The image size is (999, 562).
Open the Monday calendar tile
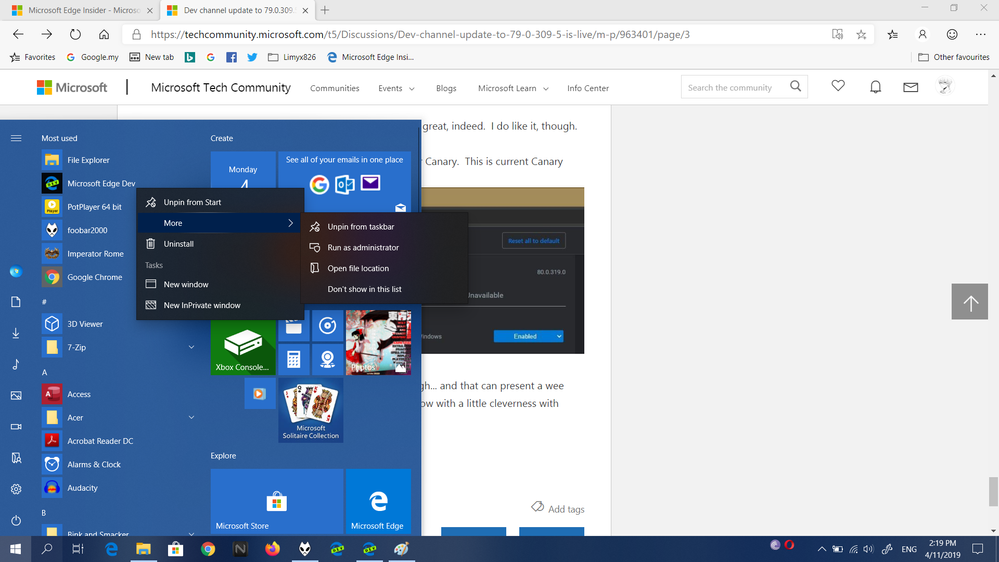click(243, 171)
